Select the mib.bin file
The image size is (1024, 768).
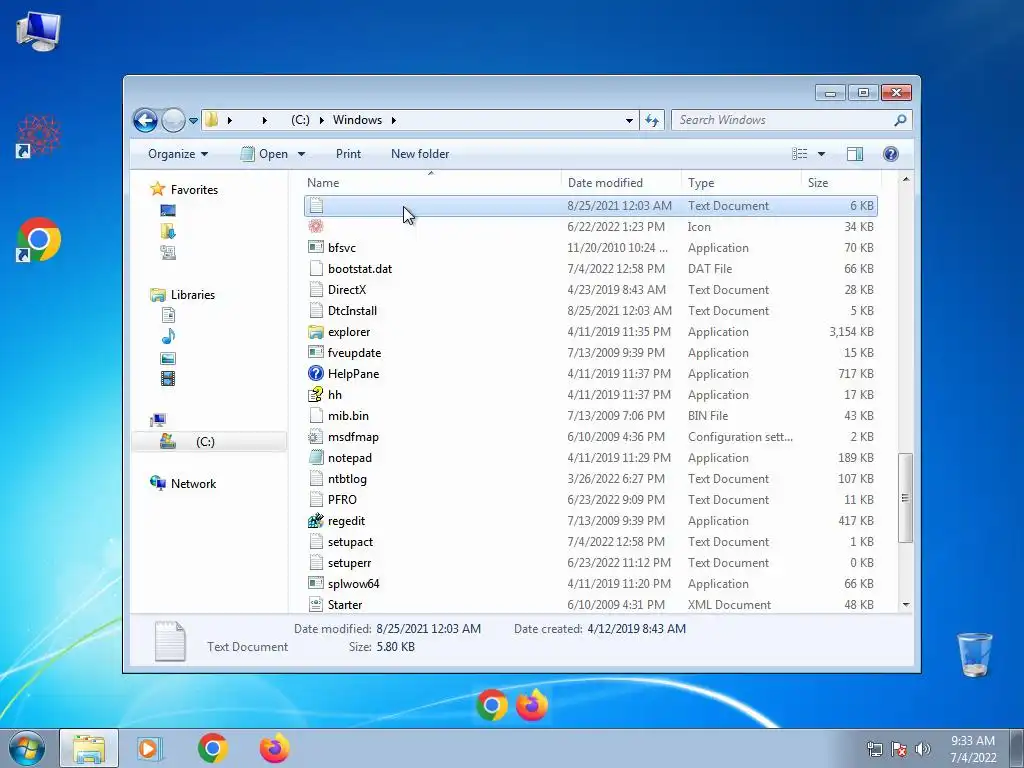coord(591,415)
